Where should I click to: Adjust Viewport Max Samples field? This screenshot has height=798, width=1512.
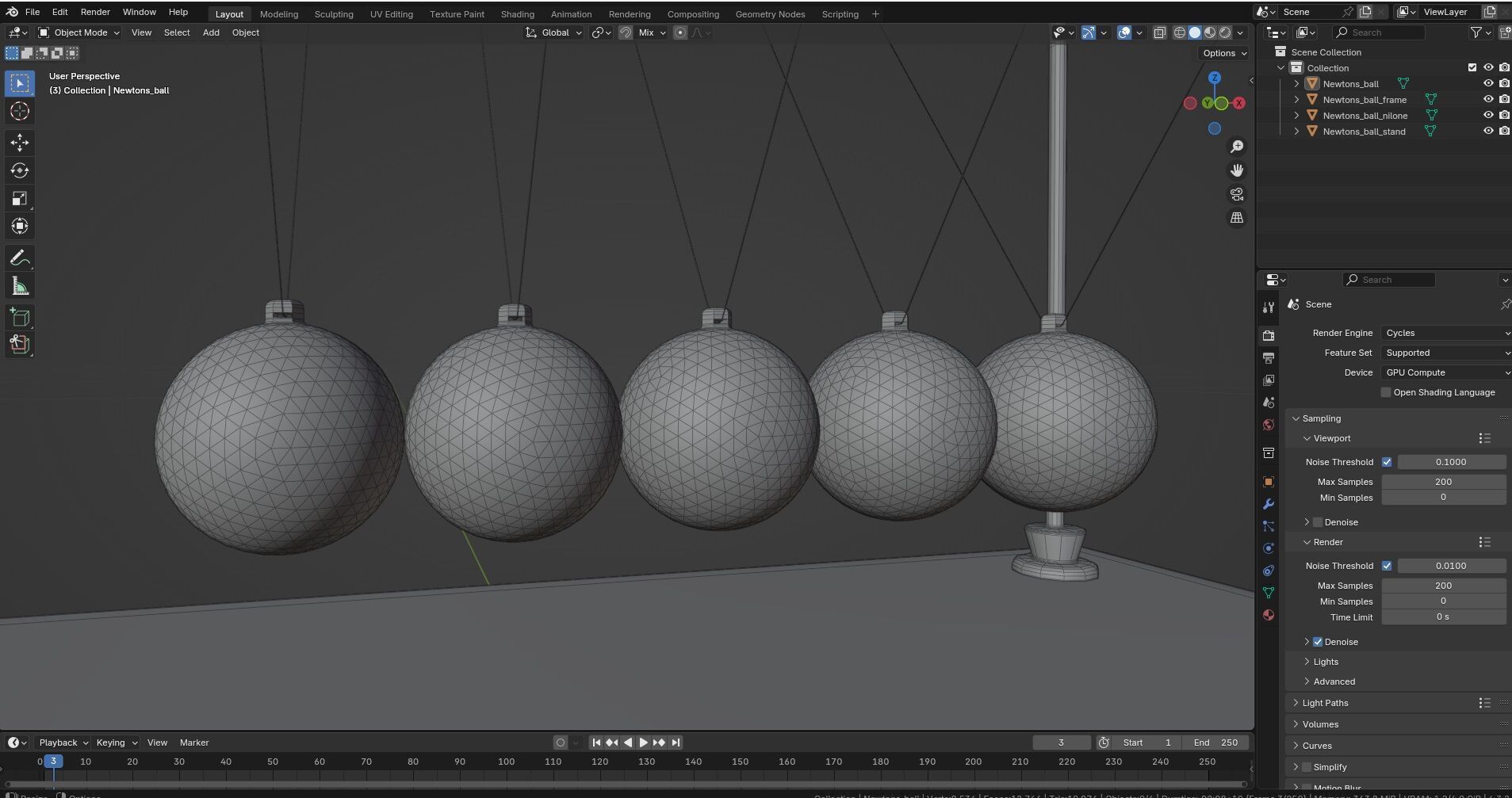pos(1443,482)
